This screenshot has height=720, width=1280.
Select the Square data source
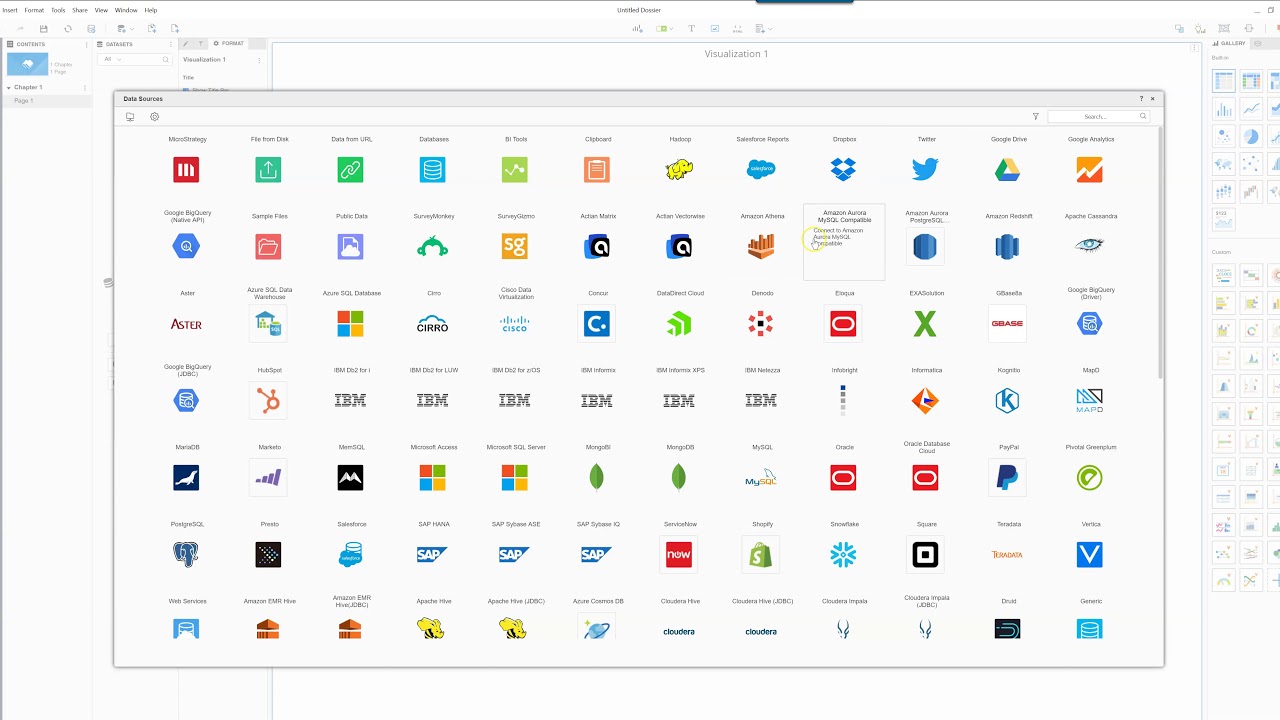[925, 555]
